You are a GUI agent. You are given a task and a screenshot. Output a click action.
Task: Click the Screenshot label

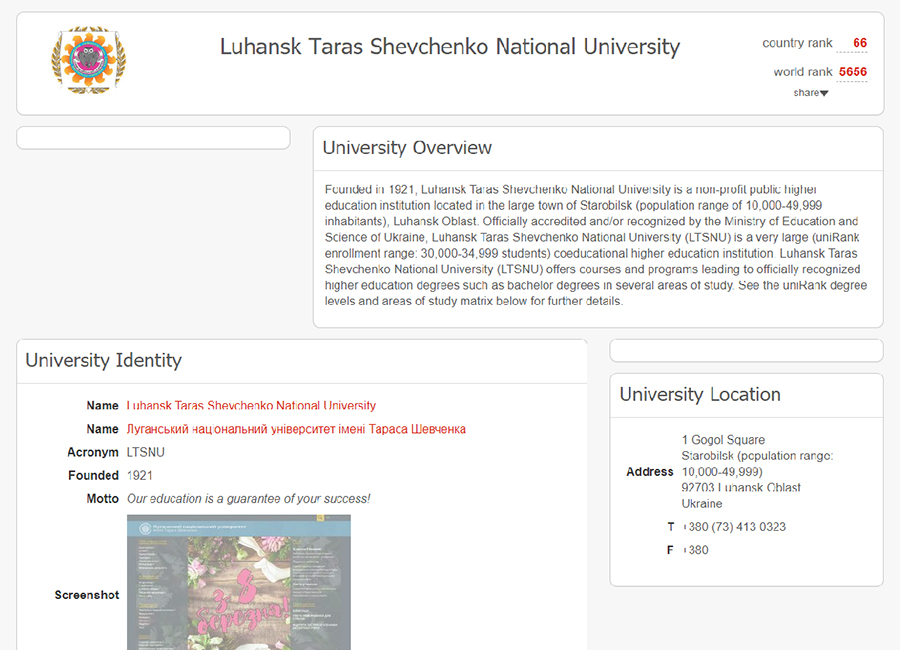pyautogui.click(x=87, y=595)
